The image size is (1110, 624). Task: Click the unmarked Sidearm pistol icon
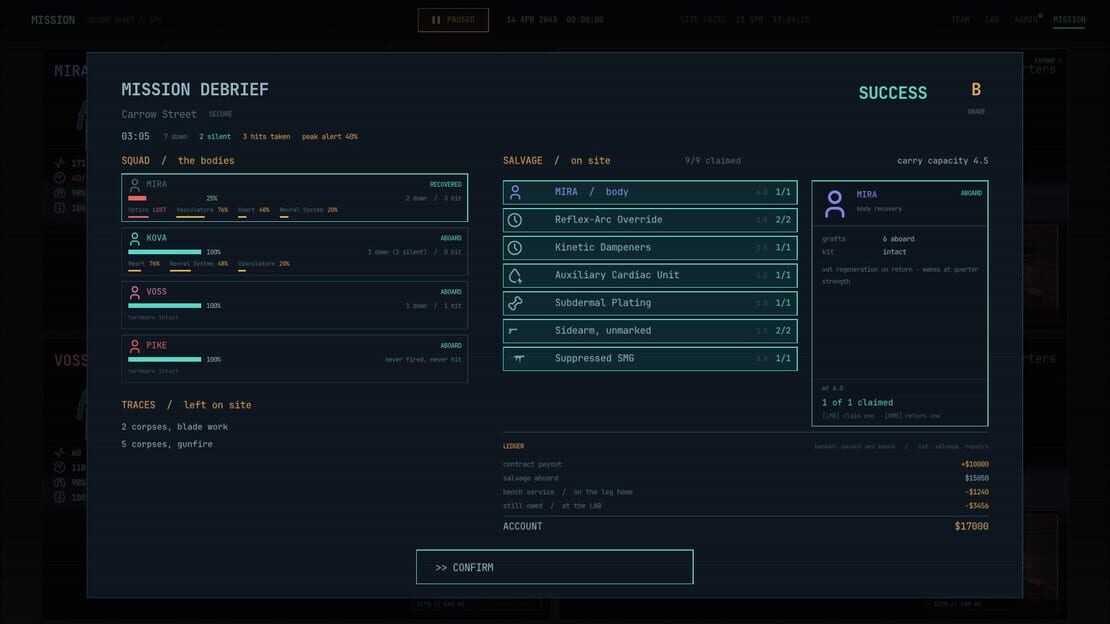click(x=514, y=331)
